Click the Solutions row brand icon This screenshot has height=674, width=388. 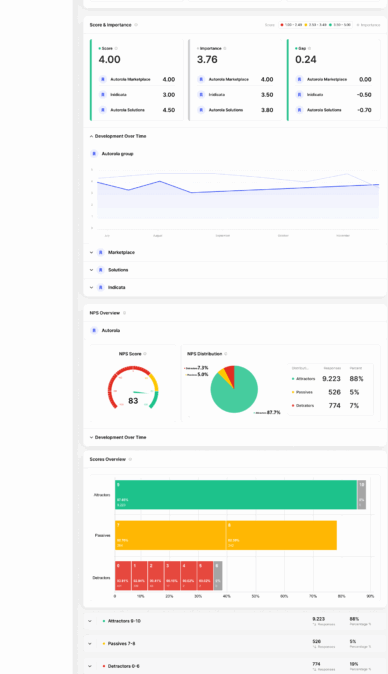tap(101, 270)
